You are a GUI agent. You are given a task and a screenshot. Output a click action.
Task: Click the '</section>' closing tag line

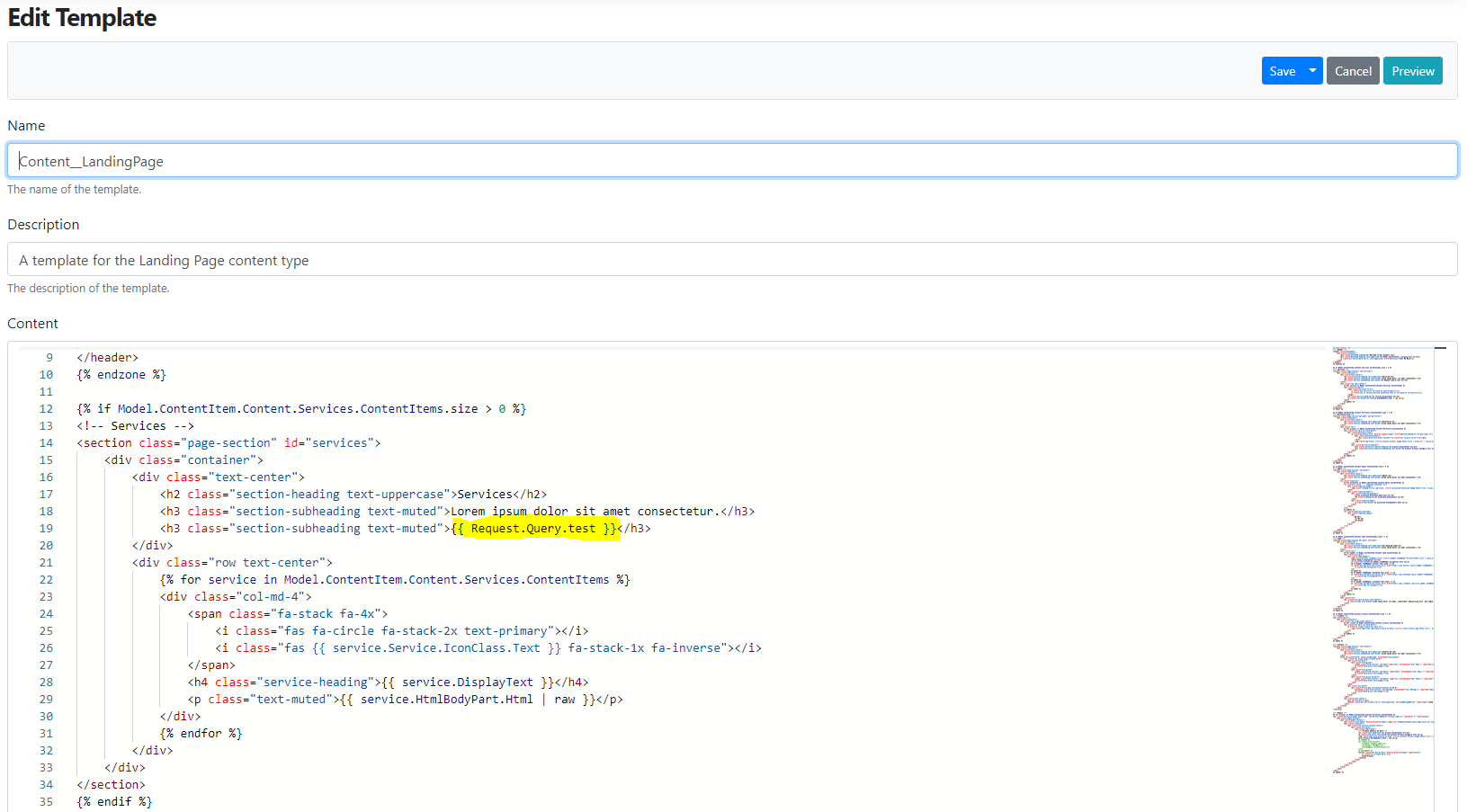111,785
